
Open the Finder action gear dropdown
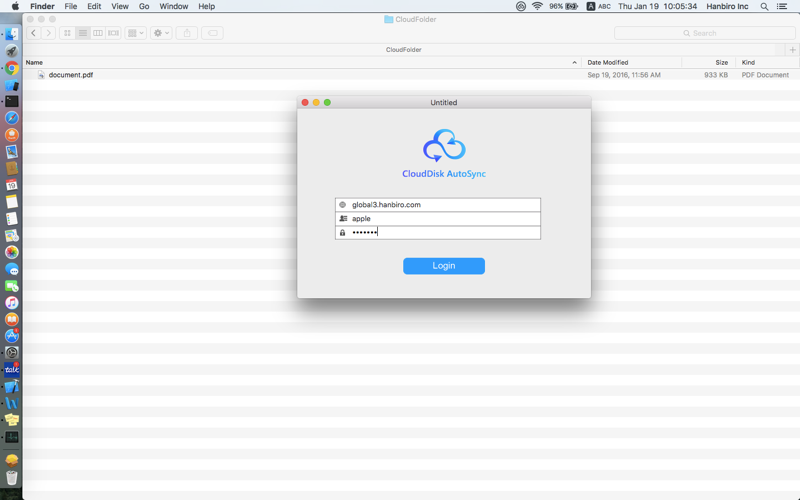click(x=161, y=33)
